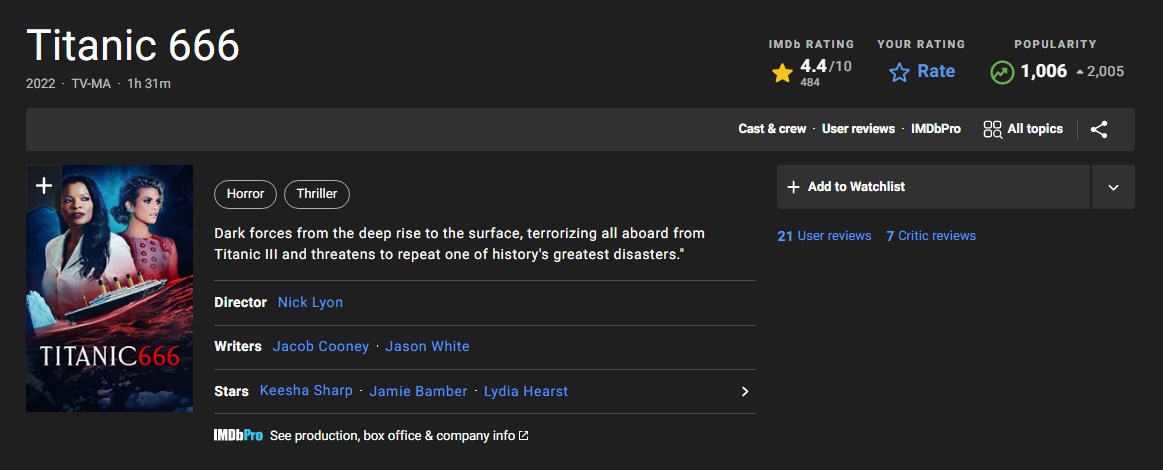This screenshot has width=1163, height=470.
Task: Open director Nick Lyon's page
Action: [310, 302]
